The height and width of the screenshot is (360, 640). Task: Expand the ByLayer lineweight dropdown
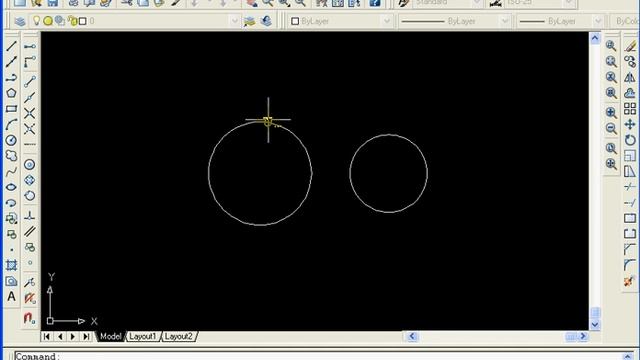[598, 21]
